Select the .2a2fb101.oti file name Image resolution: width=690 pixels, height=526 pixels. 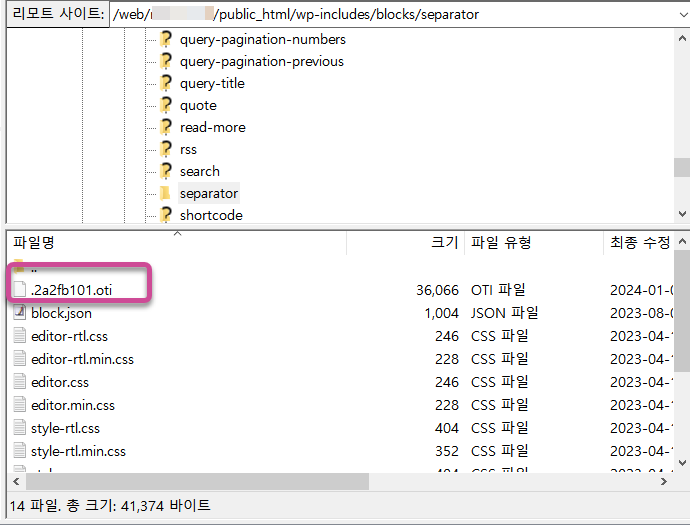coord(71,290)
